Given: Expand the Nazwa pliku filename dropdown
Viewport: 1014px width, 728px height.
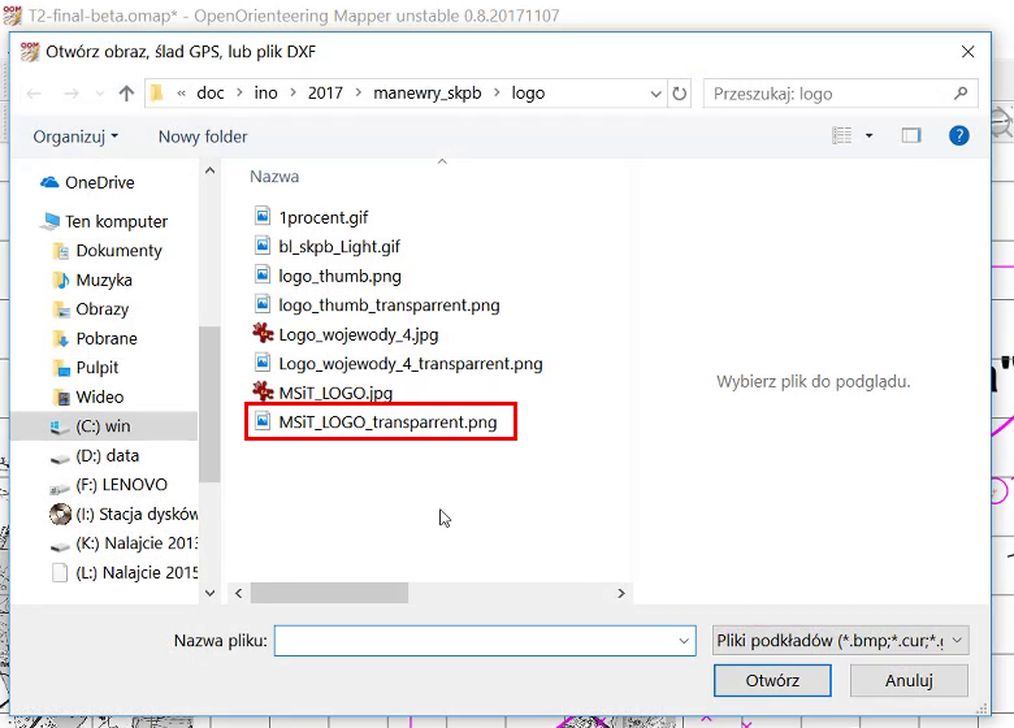Looking at the screenshot, I should (684, 641).
